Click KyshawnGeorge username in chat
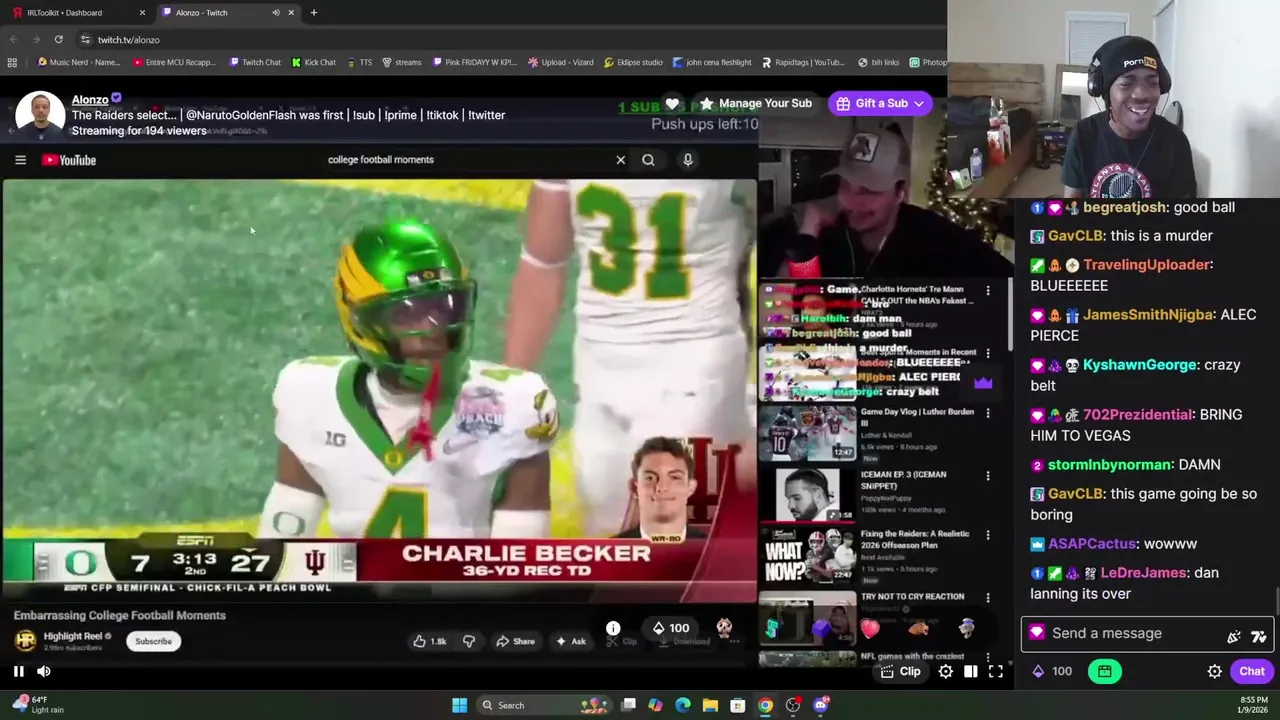The width and height of the screenshot is (1280, 720). click(1140, 365)
